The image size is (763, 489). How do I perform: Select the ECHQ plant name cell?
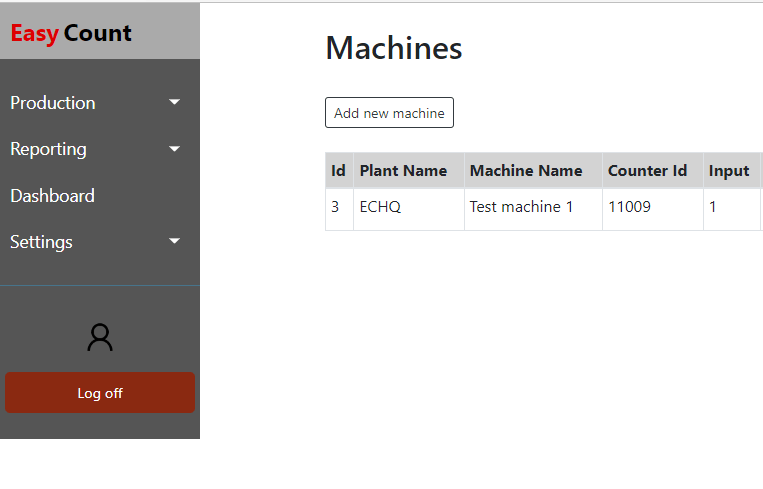409,209
